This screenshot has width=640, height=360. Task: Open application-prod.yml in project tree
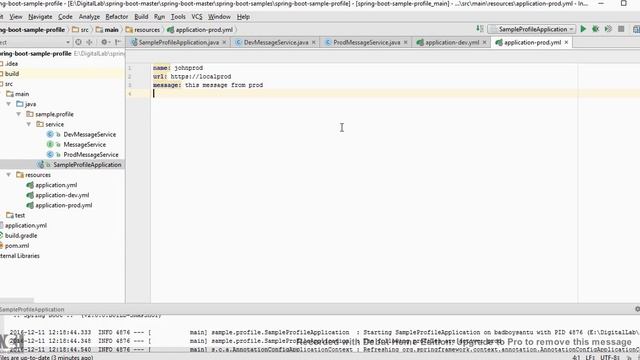(64, 205)
